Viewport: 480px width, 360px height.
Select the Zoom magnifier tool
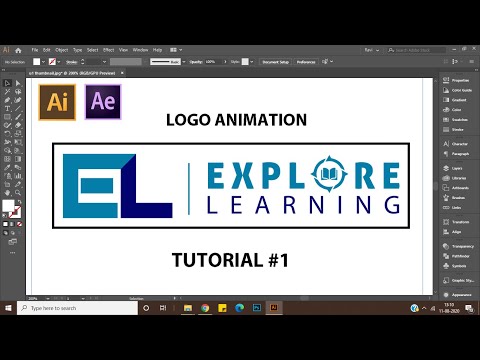point(18,193)
